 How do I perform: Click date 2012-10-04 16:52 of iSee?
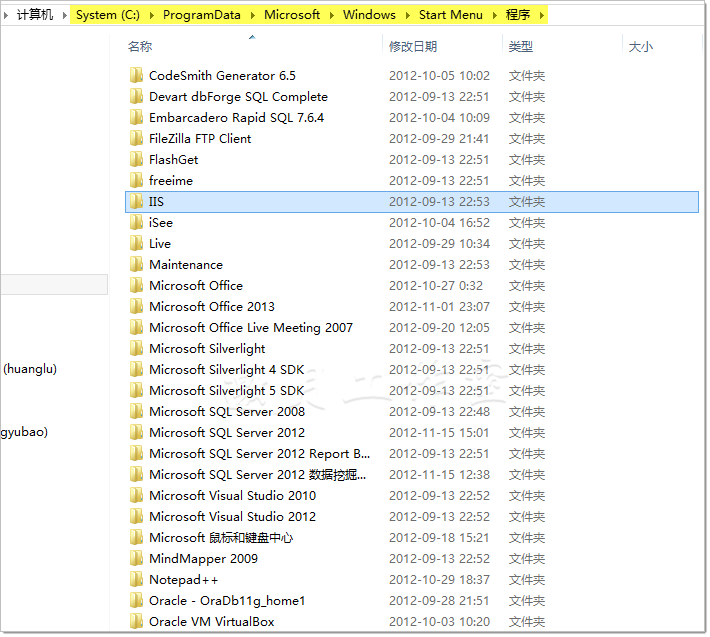point(439,223)
